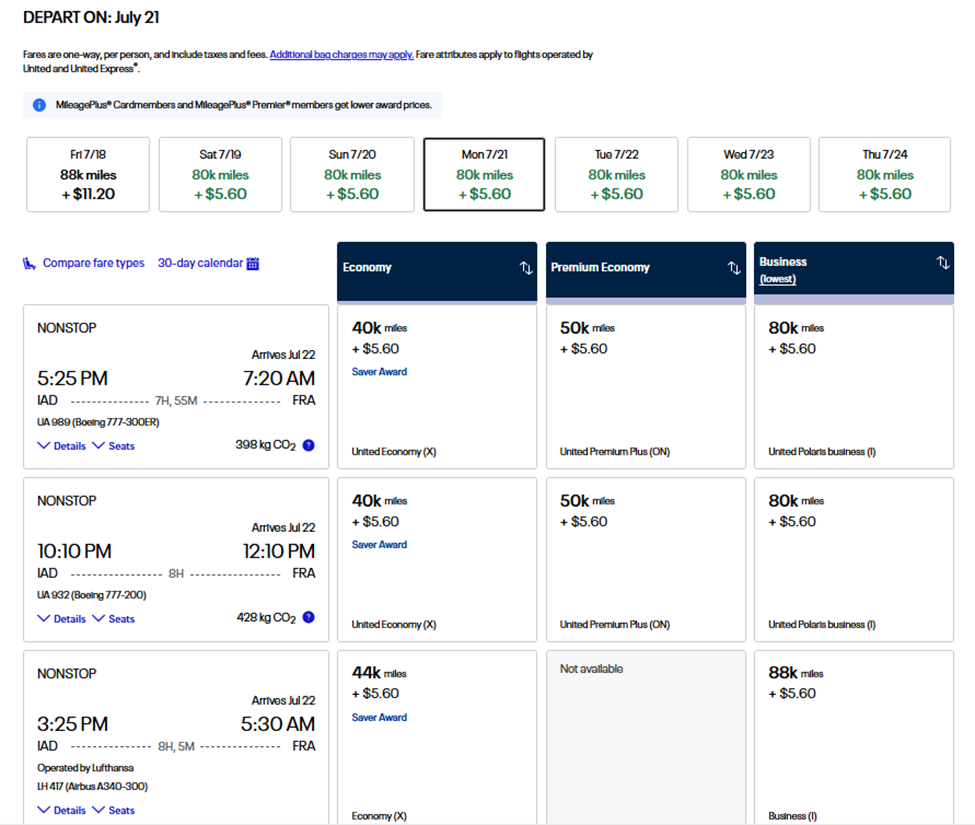Pick 50k miles Premium Plus fare on UA 989
This screenshot has width=975, height=825.
point(645,387)
